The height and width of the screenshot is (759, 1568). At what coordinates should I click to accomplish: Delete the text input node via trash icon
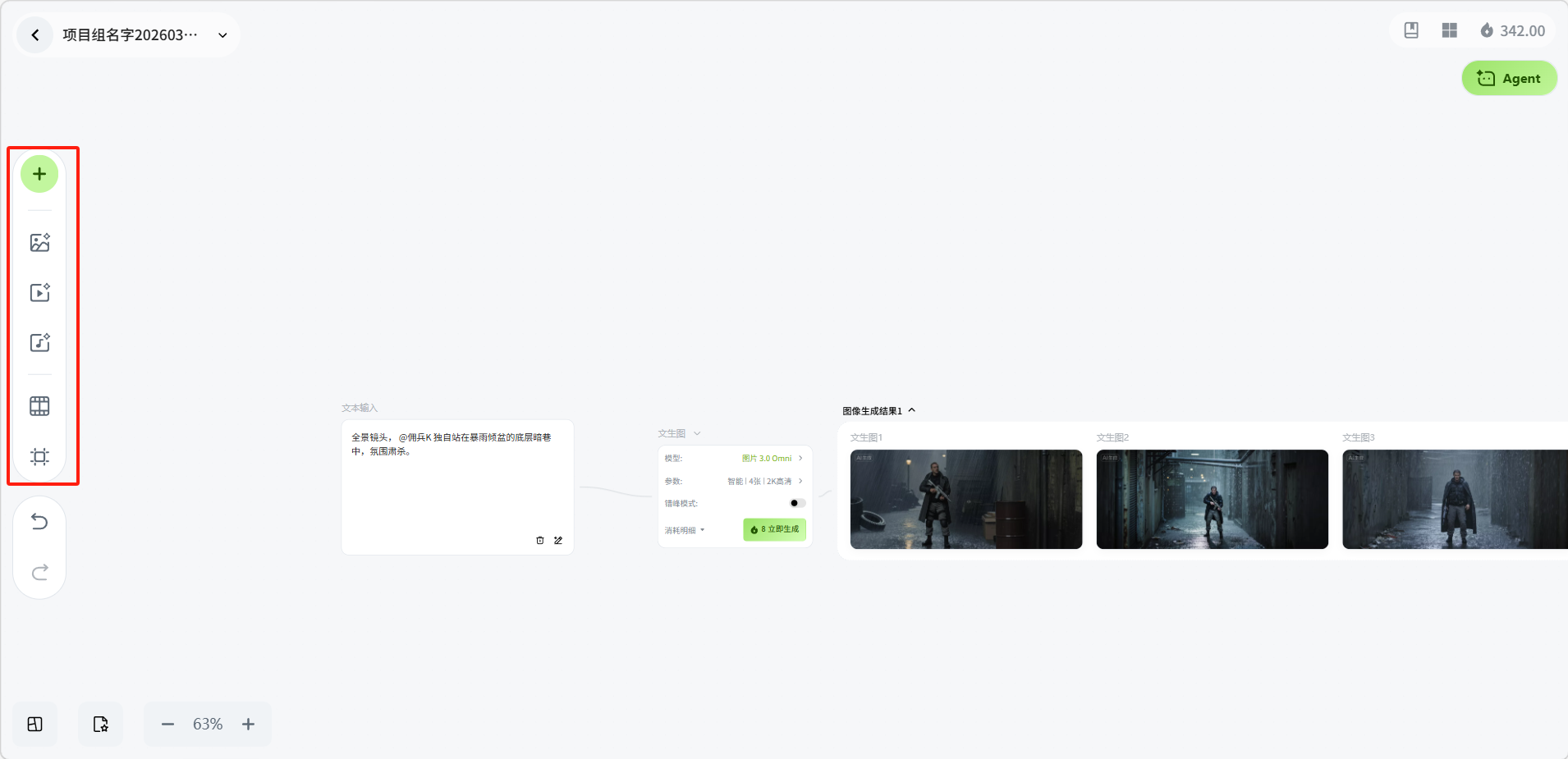pyautogui.click(x=539, y=541)
